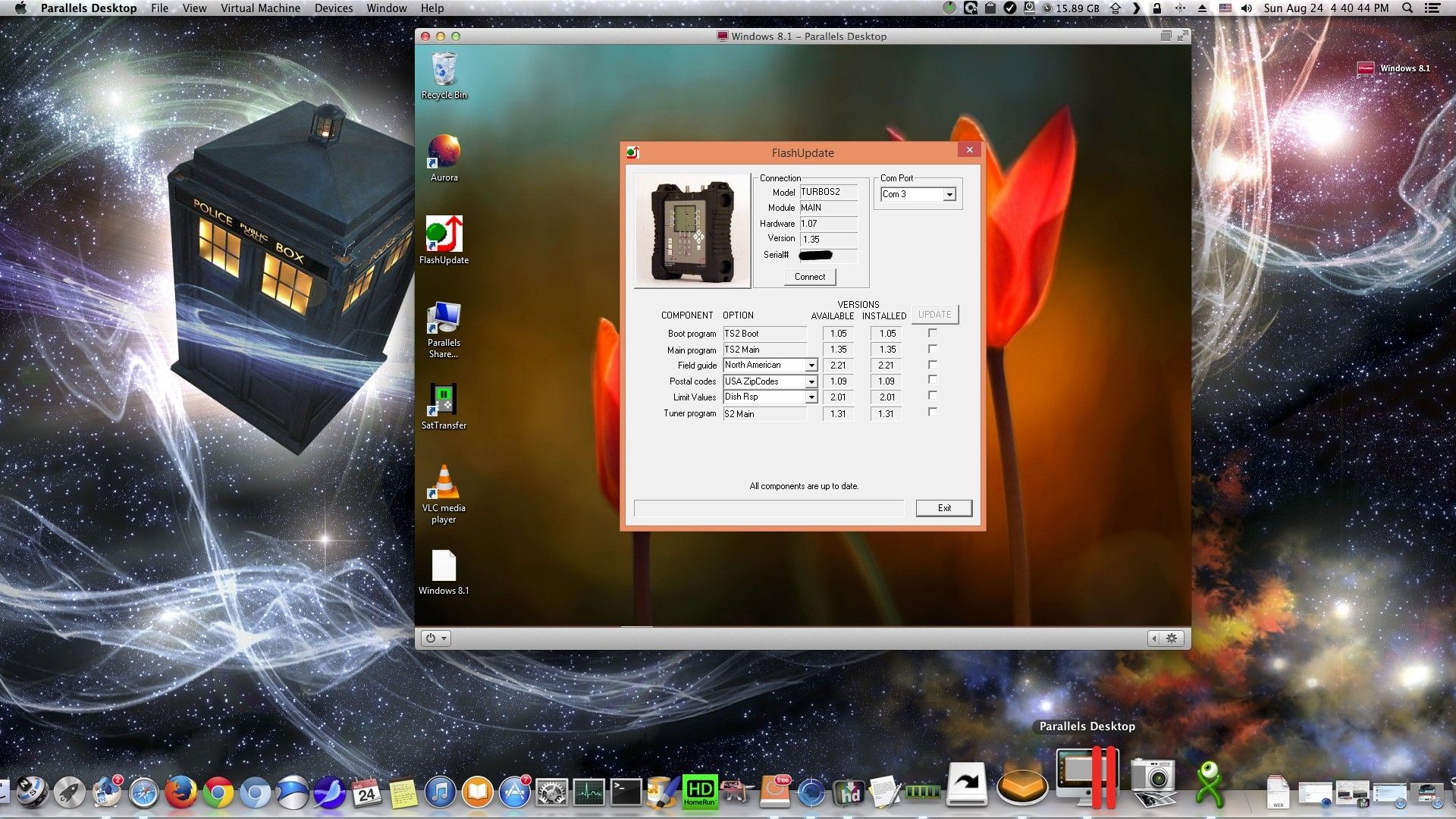Tick the Main program update checkbox
This screenshot has height=819, width=1456.
click(933, 349)
